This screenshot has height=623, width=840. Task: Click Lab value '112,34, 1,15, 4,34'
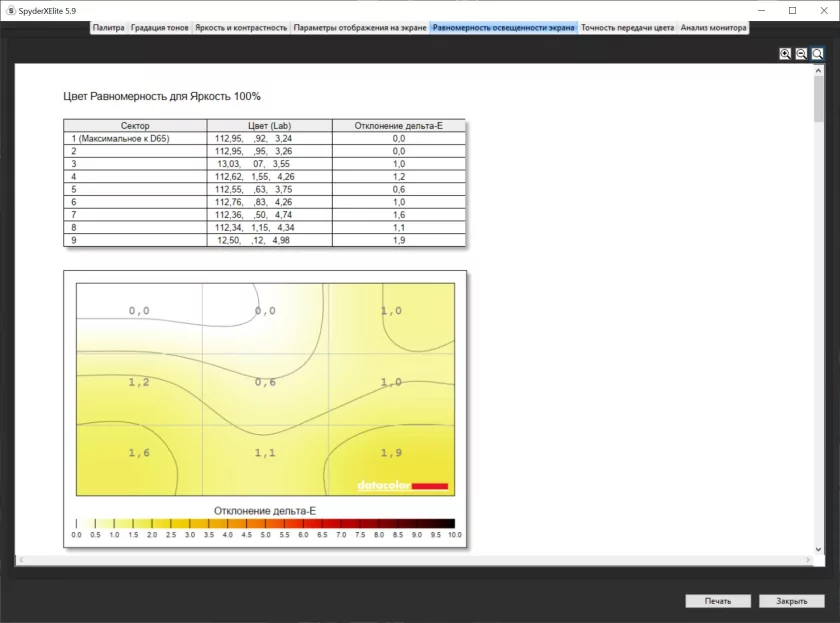coord(254,227)
